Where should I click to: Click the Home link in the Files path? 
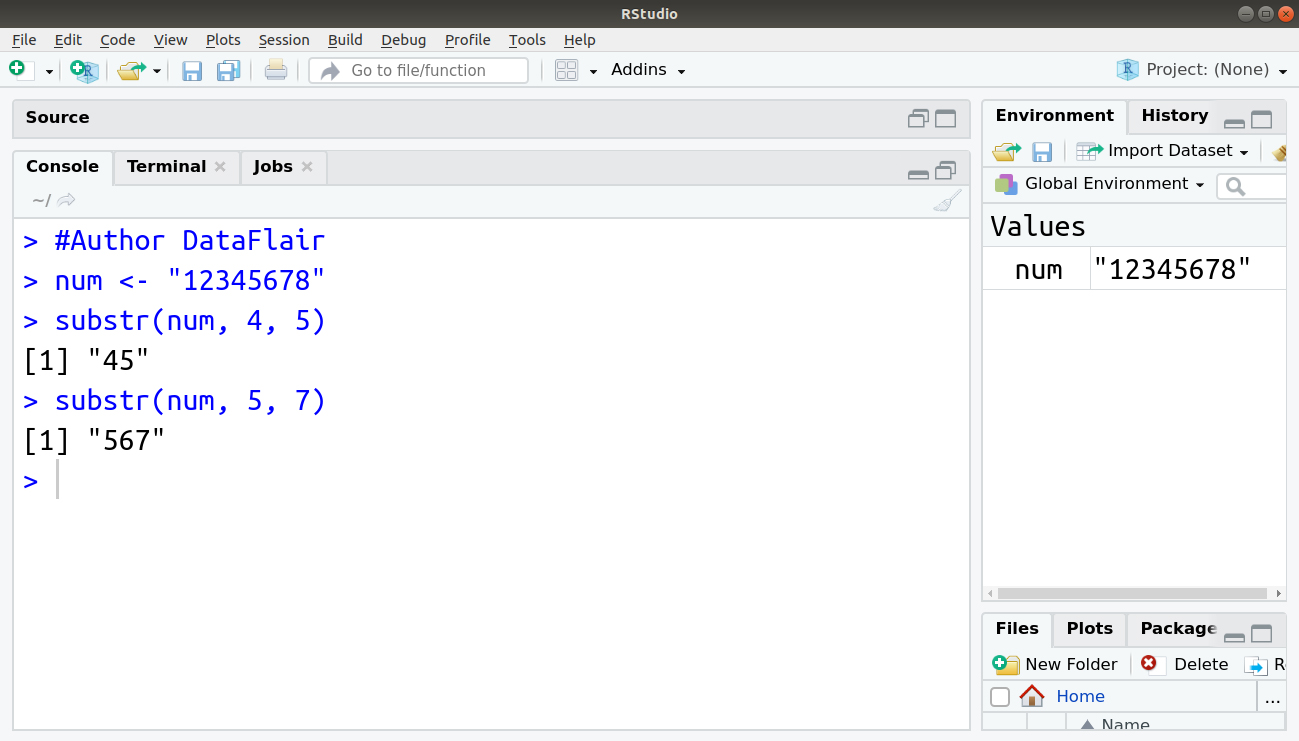(1080, 697)
